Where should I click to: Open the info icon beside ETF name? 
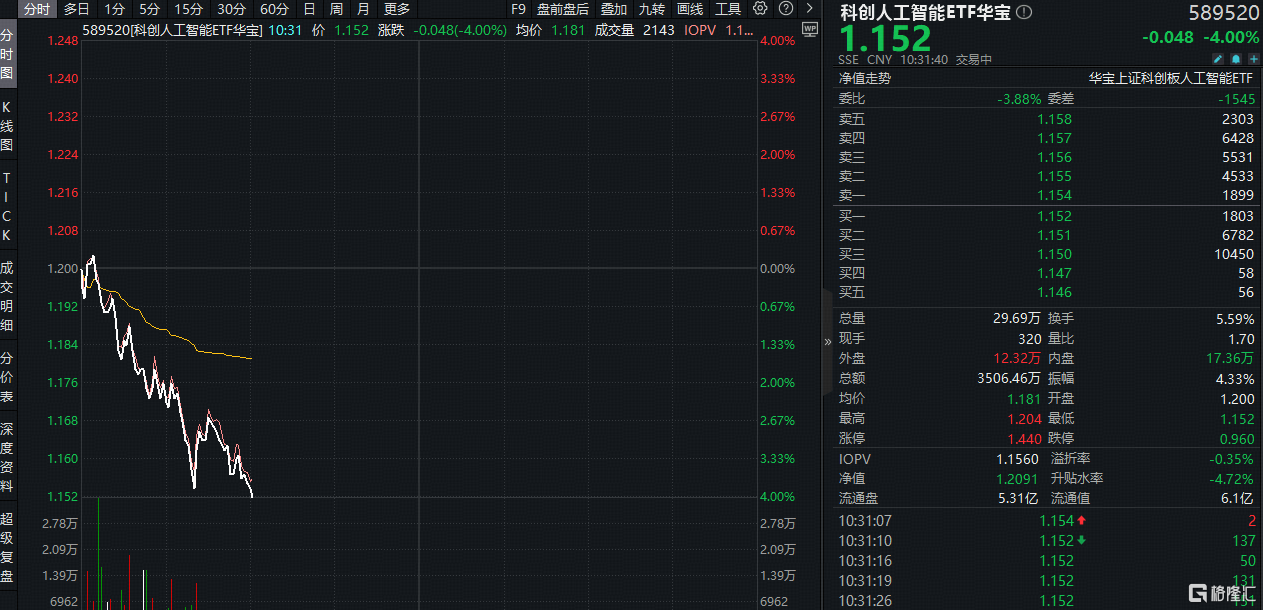[x=1023, y=13]
